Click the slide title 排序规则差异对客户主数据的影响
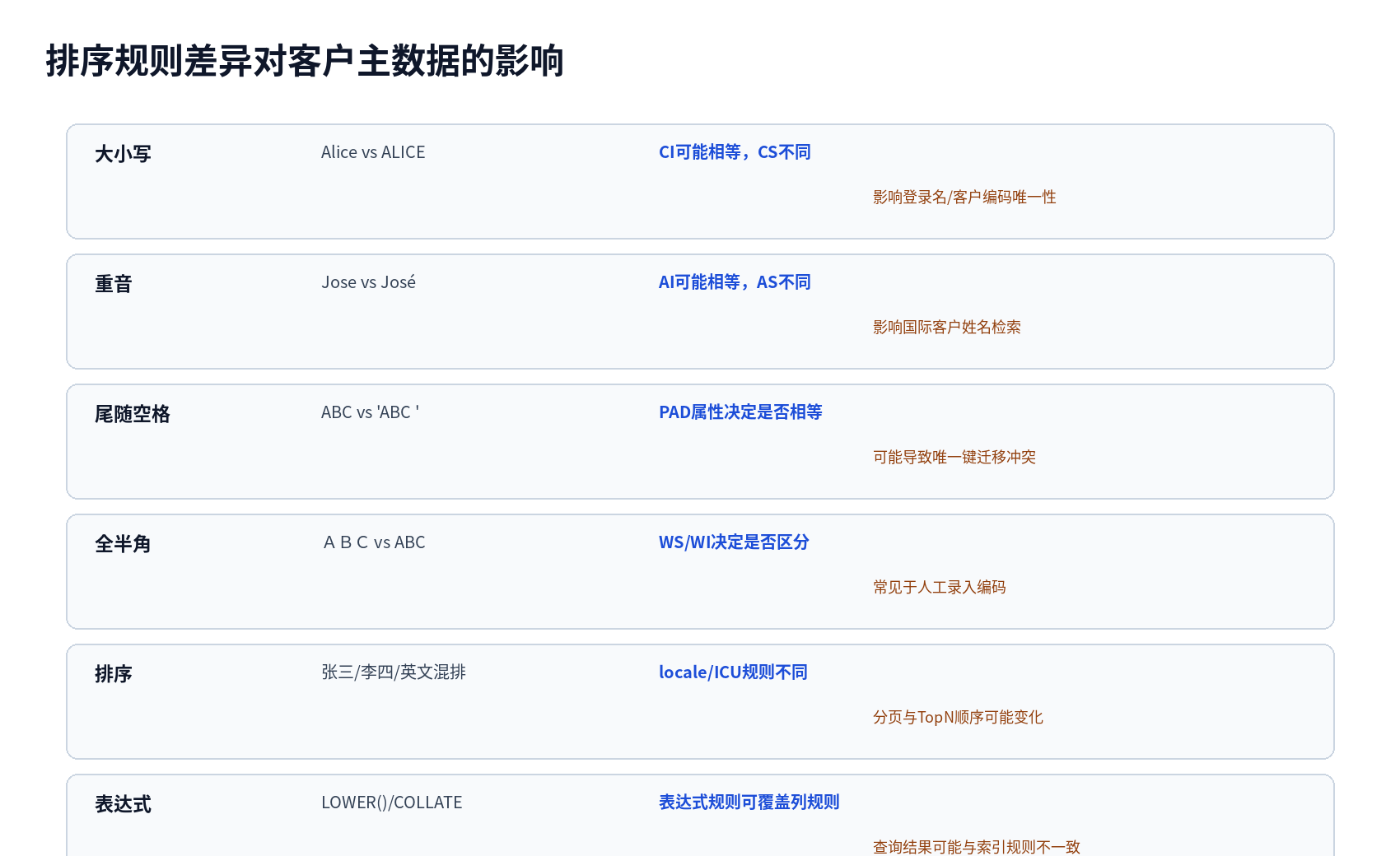The width and height of the screenshot is (1400, 856). (x=305, y=62)
